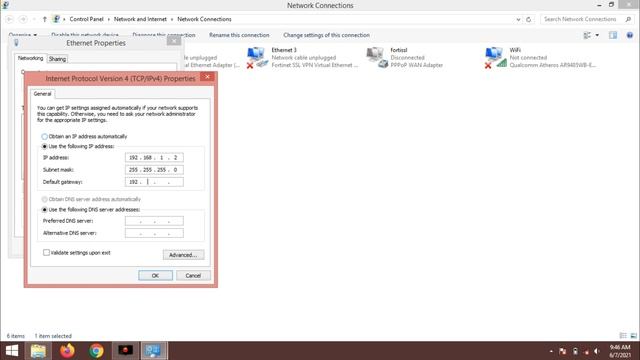This screenshot has height=360, width=640.
Task: Confirm TCP/IPv4 settings with OK
Action: [156, 276]
